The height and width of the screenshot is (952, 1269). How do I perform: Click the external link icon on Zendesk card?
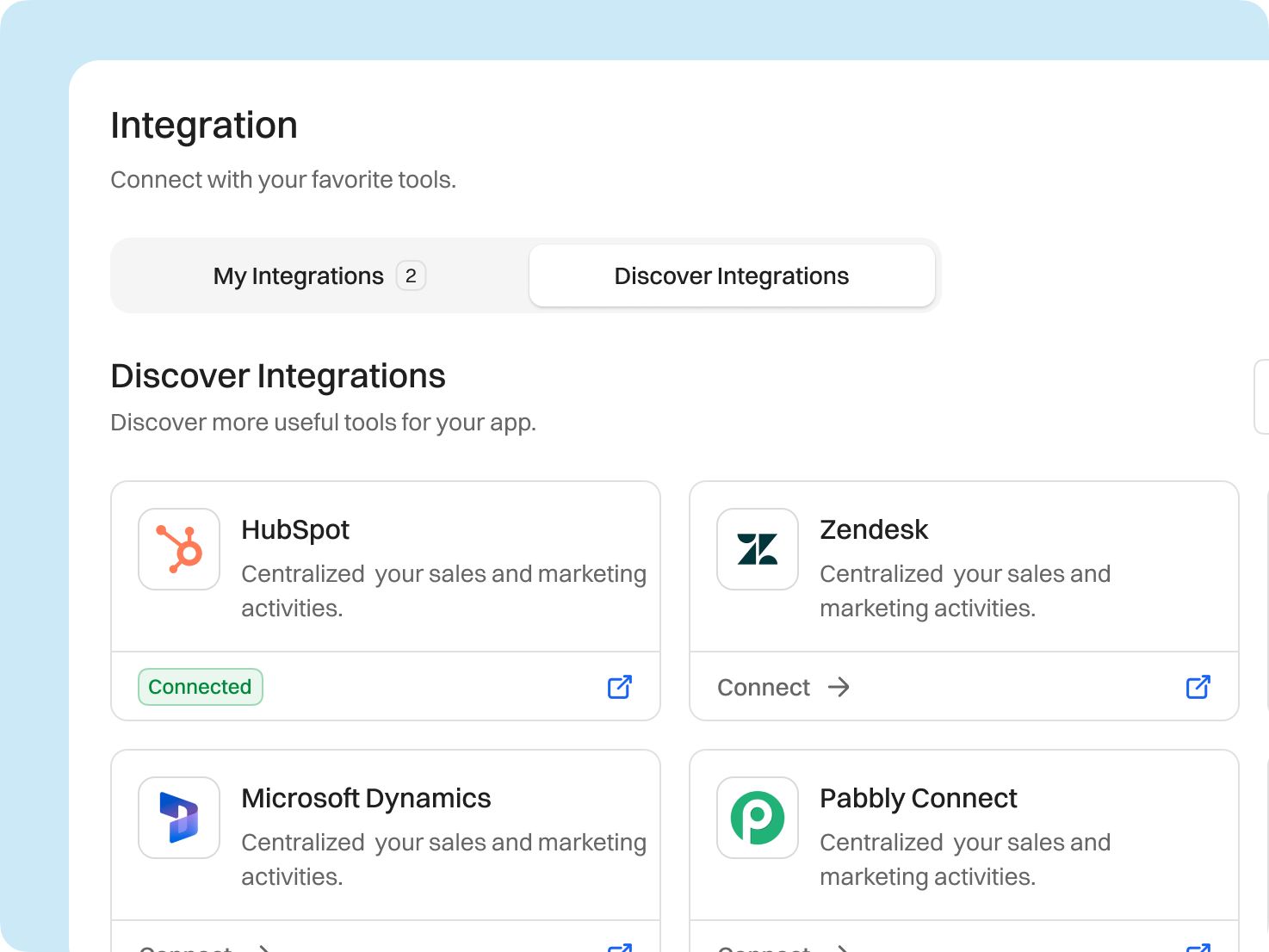point(1198,687)
